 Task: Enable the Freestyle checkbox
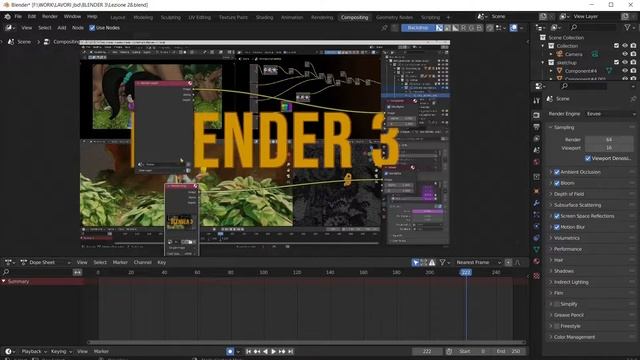point(557,326)
